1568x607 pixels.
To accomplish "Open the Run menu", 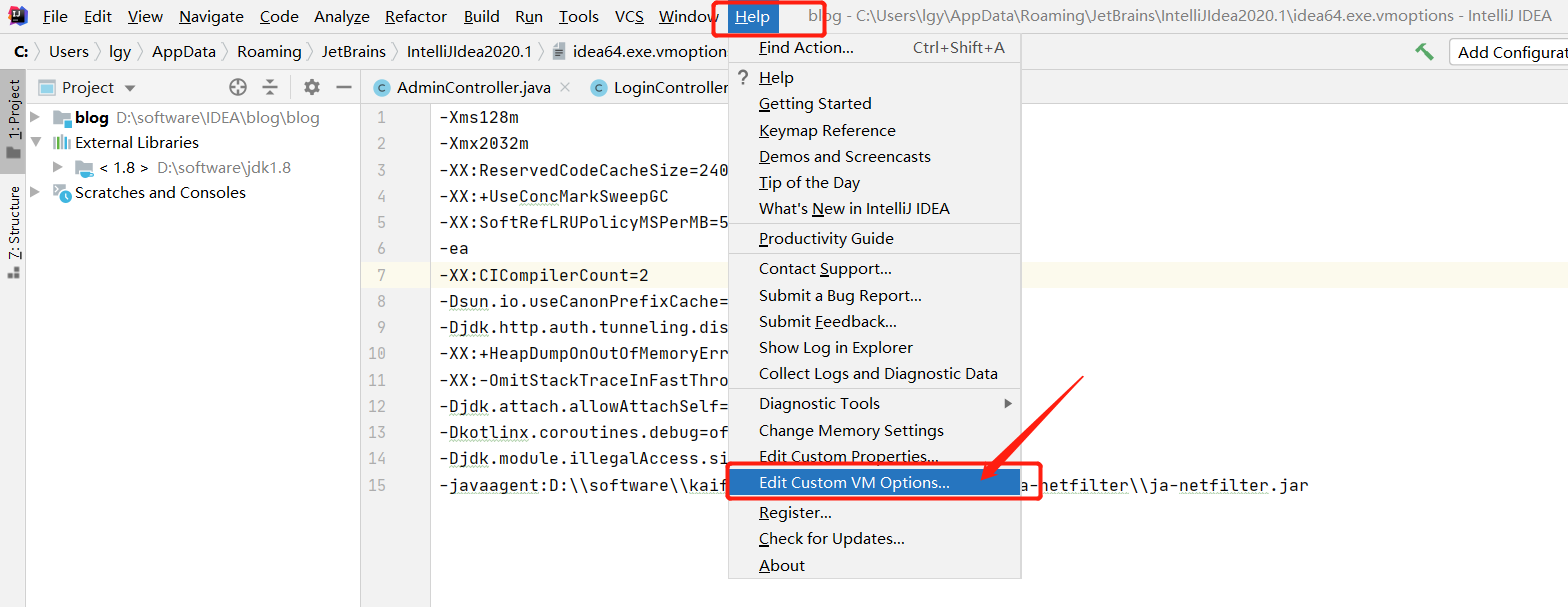I will point(529,17).
